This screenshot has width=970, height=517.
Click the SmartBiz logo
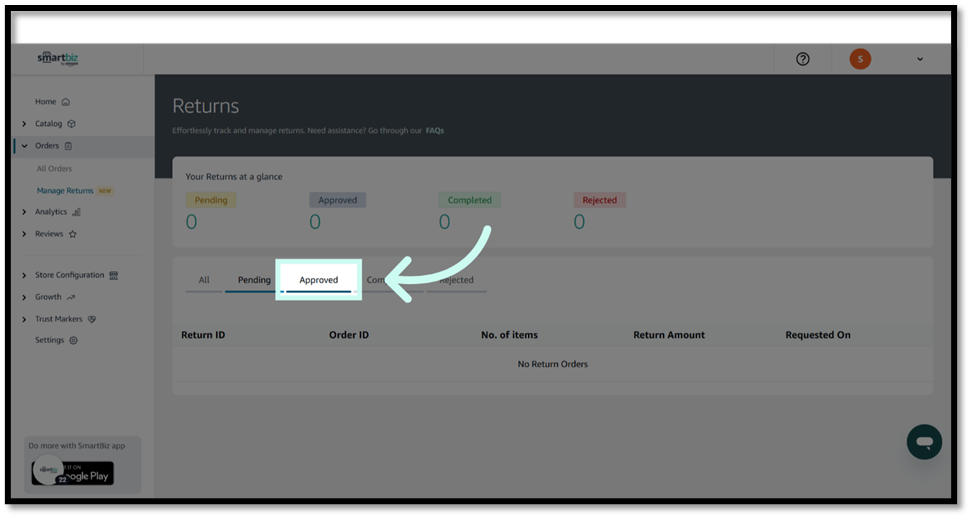tap(58, 58)
